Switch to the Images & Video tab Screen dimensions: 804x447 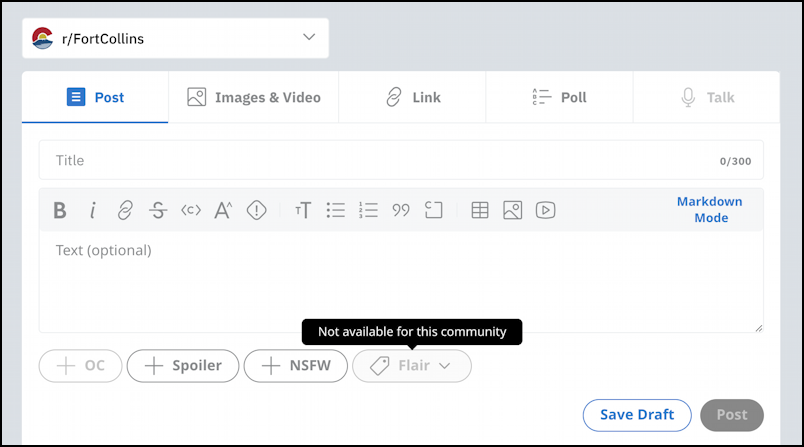tap(253, 97)
